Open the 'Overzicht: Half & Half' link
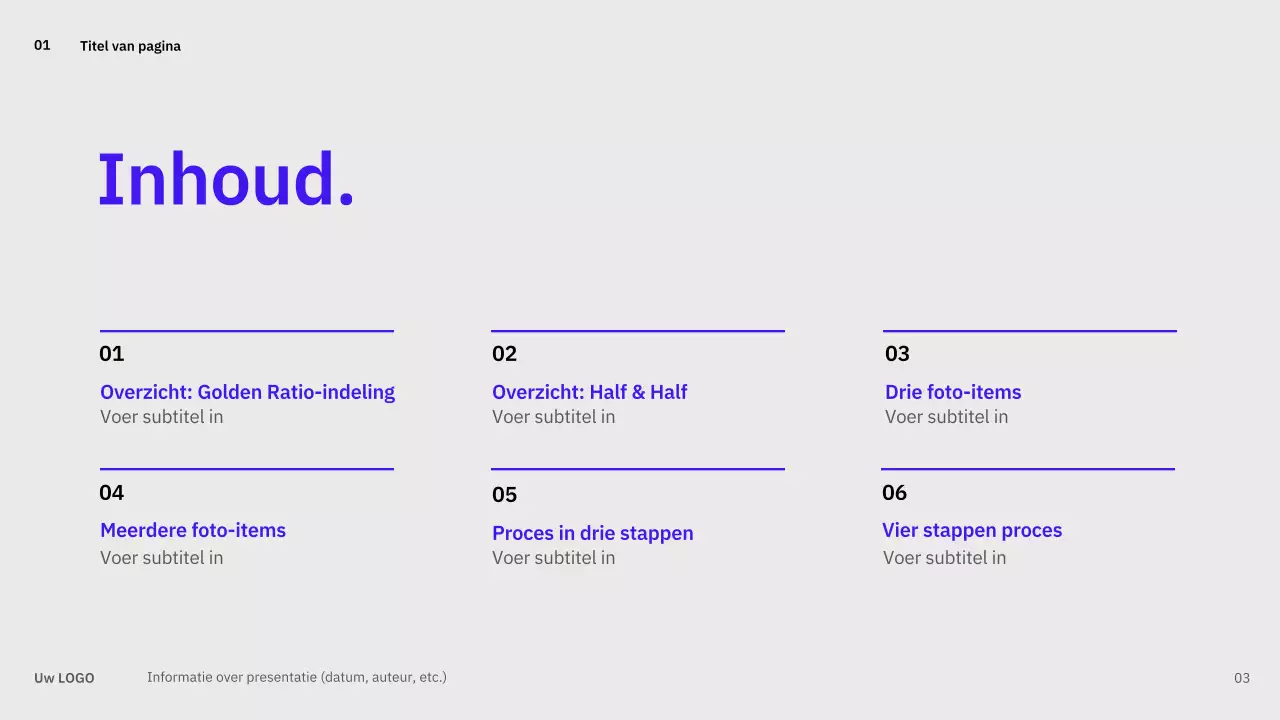Viewport: 1280px width, 720px height. pos(589,392)
